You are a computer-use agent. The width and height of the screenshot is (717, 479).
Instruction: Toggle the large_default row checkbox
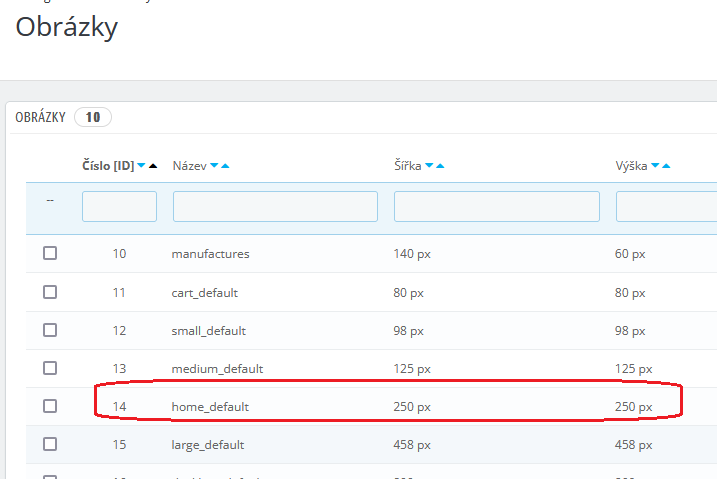coord(50,444)
